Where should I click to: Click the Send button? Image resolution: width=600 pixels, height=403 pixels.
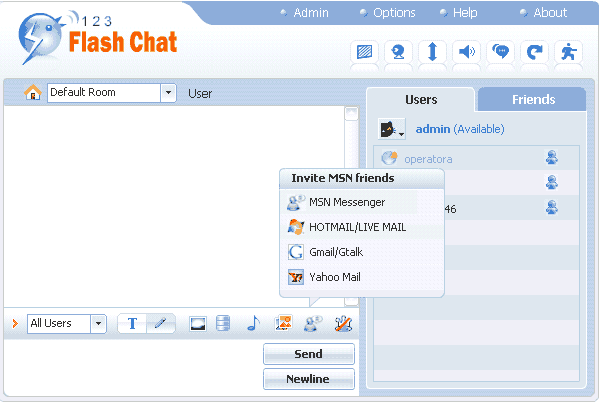(x=309, y=354)
